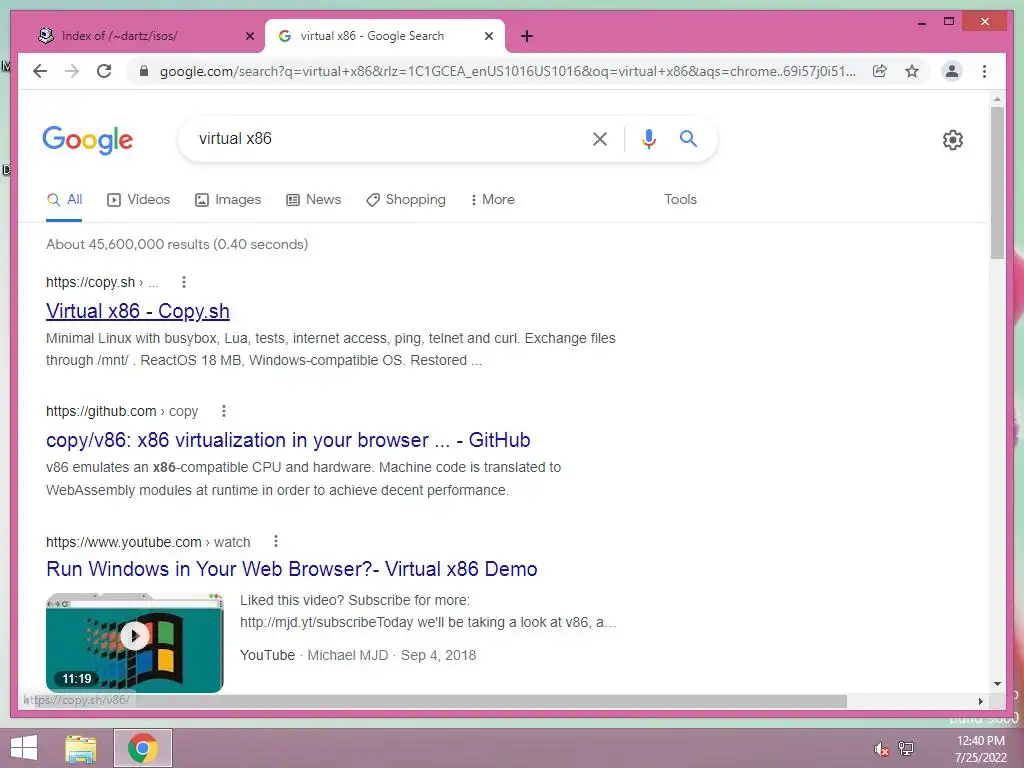Click the address bar URL
This screenshot has height=768, width=1024.
507,71
